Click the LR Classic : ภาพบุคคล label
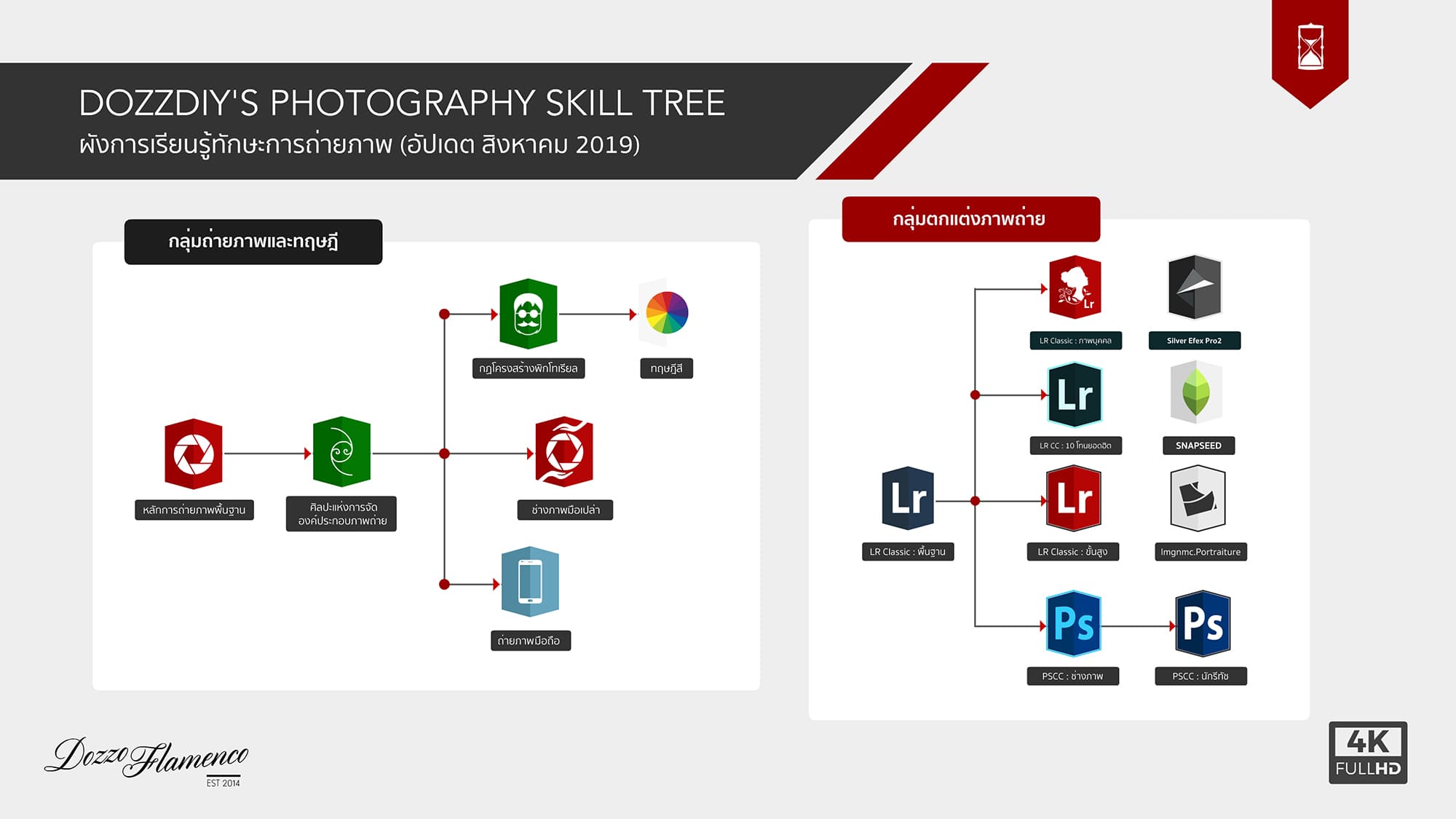The height and width of the screenshot is (819, 1456). (x=1076, y=341)
